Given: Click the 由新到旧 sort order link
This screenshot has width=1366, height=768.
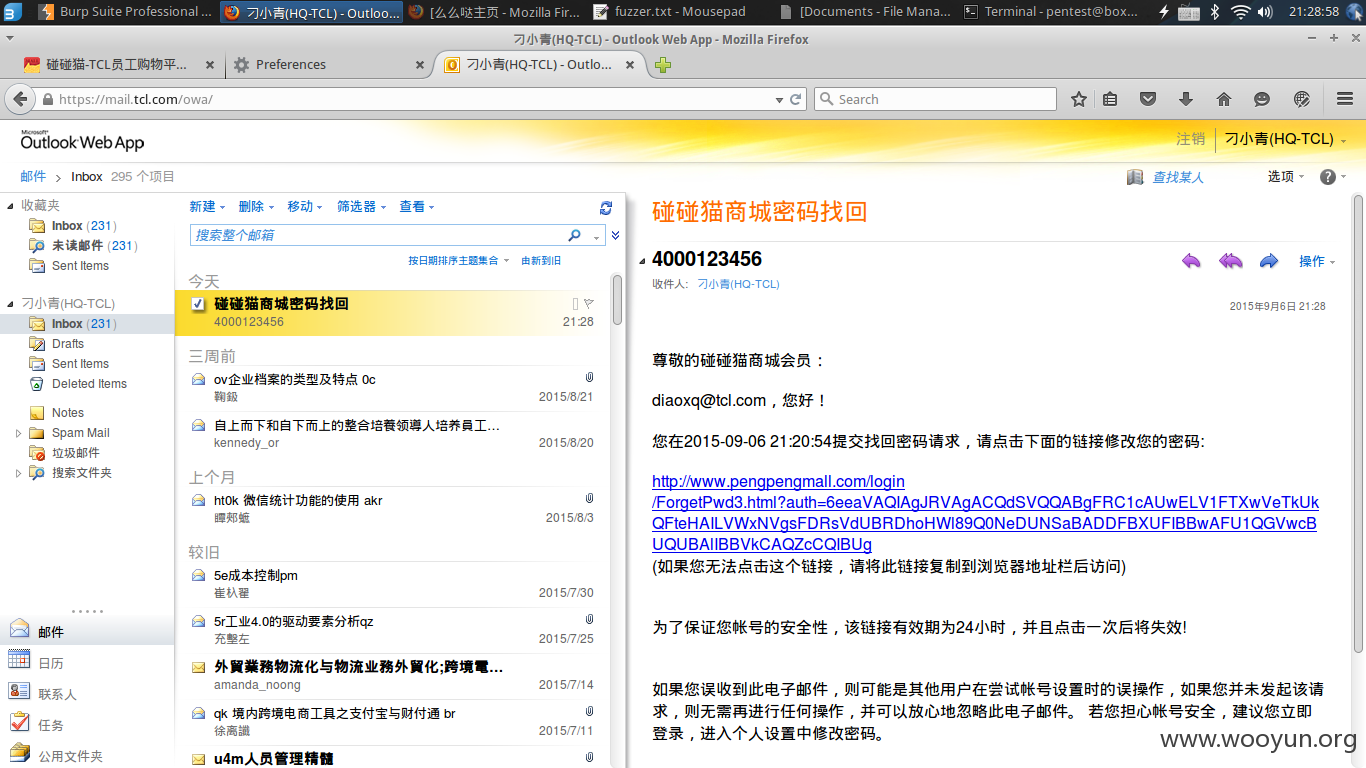Looking at the screenshot, I should coord(541,261).
